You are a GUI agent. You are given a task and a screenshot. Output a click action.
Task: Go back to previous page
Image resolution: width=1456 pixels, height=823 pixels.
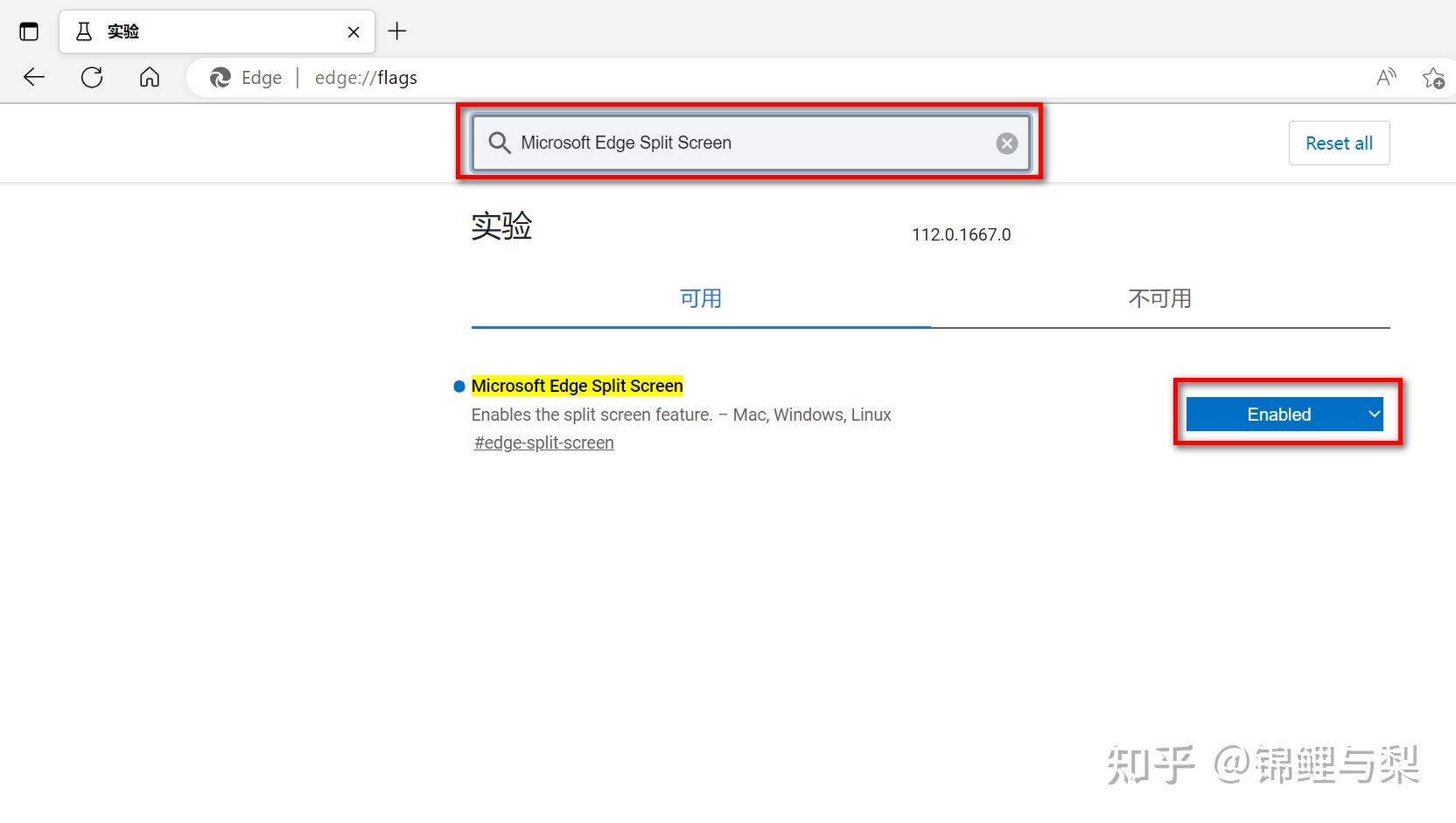tap(34, 77)
